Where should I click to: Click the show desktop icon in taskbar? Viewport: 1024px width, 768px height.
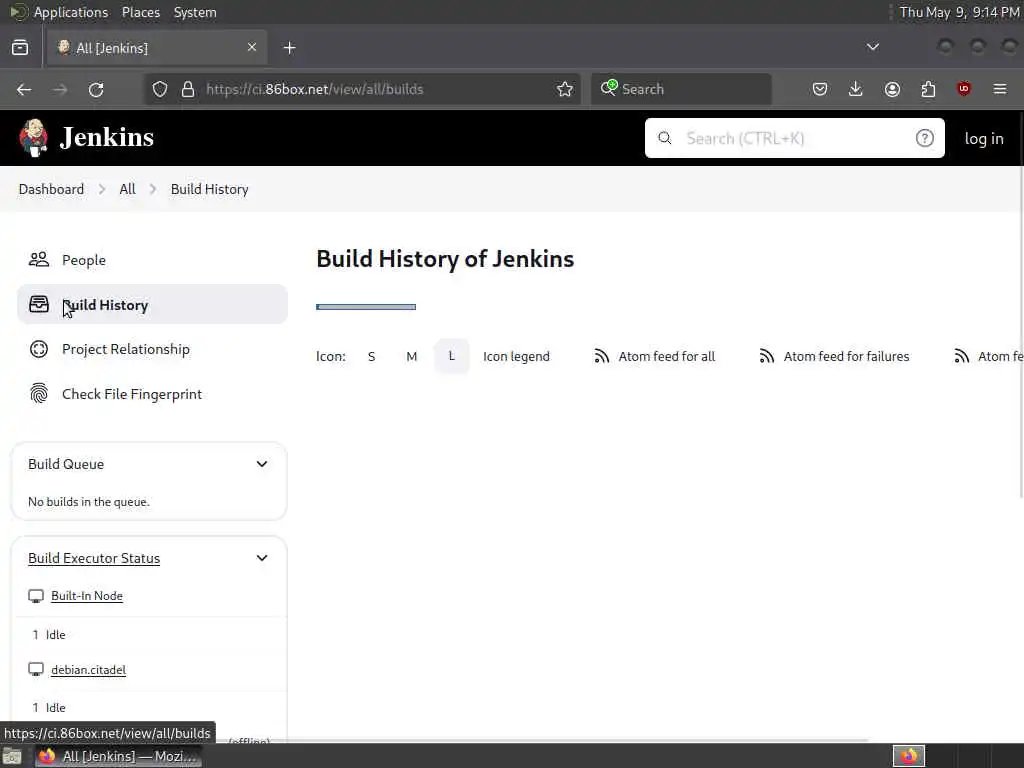coord(12,756)
